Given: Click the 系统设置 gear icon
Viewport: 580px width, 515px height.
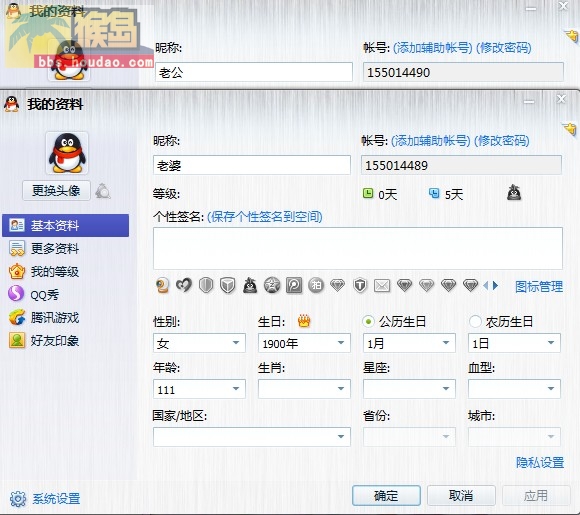Looking at the screenshot, I should coord(18,499).
